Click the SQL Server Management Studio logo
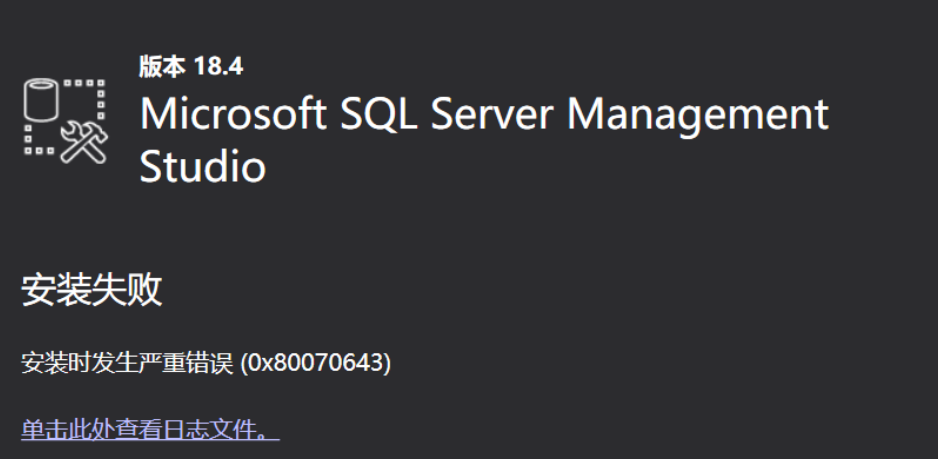 (x=63, y=120)
